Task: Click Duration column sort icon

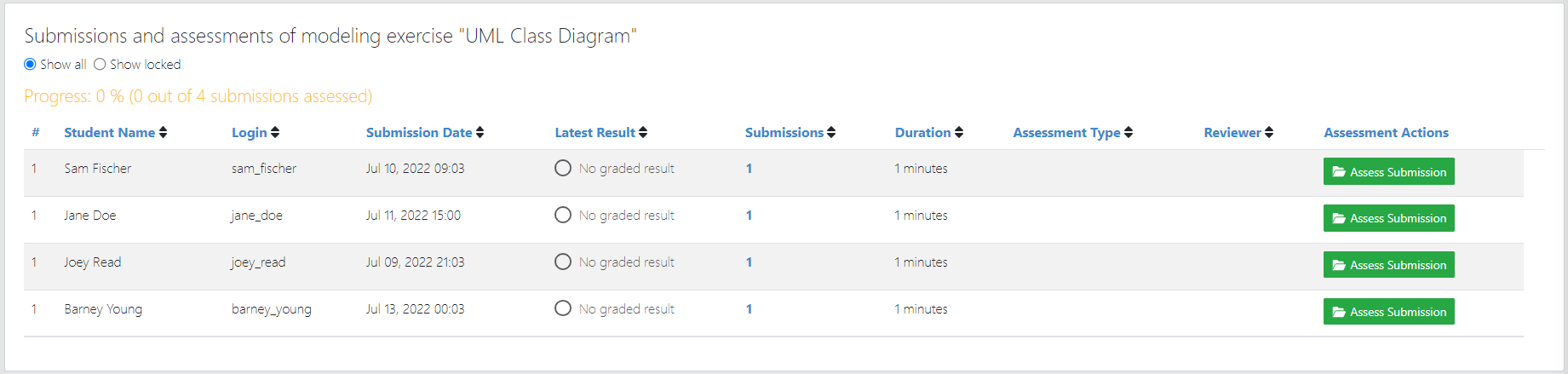Action: tap(959, 133)
